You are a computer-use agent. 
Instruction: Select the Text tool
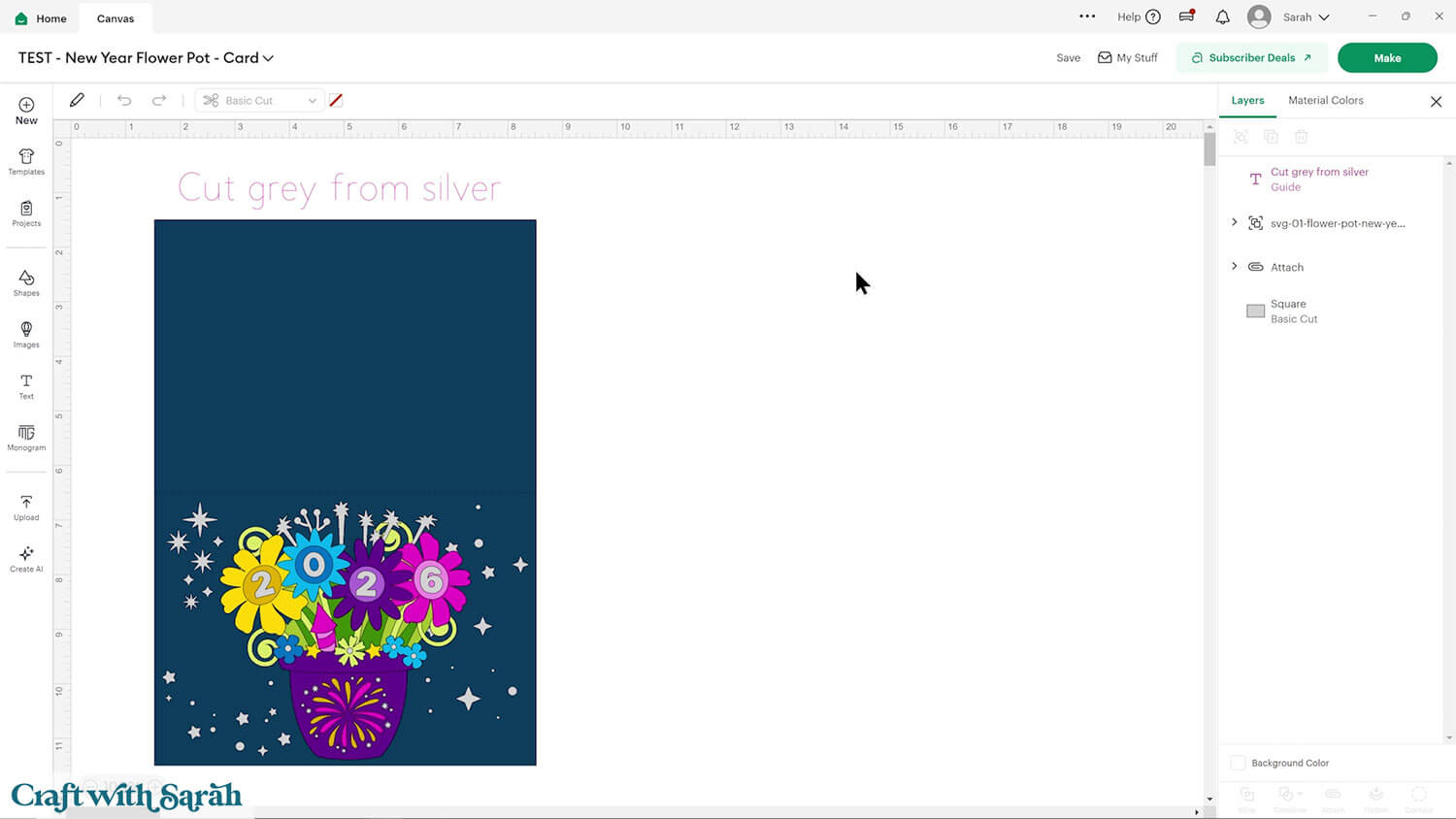coord(26,385)
